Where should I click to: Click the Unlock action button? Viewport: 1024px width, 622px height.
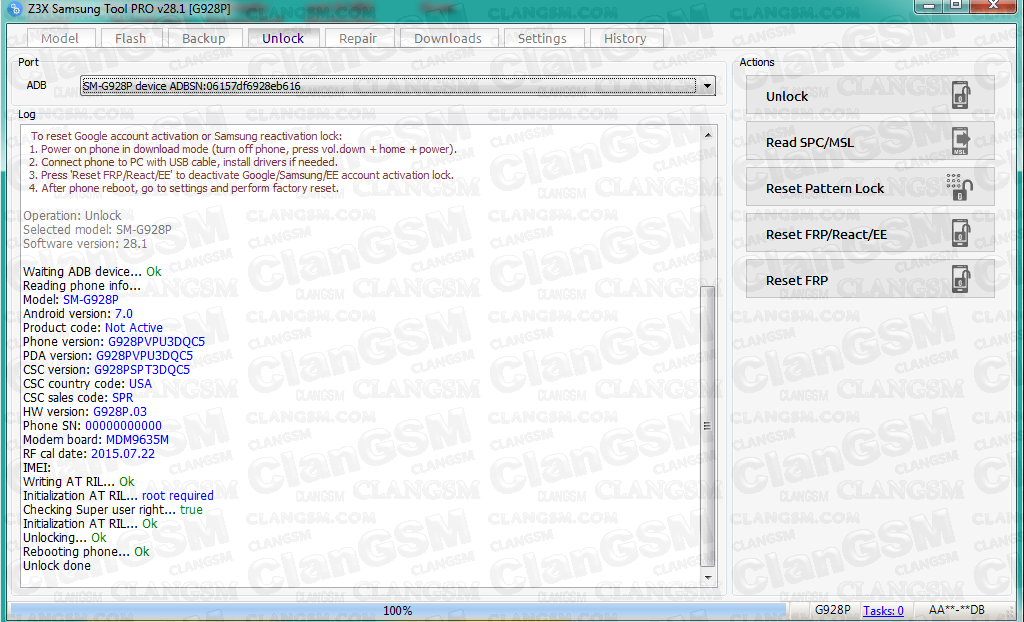pos(870,95)
